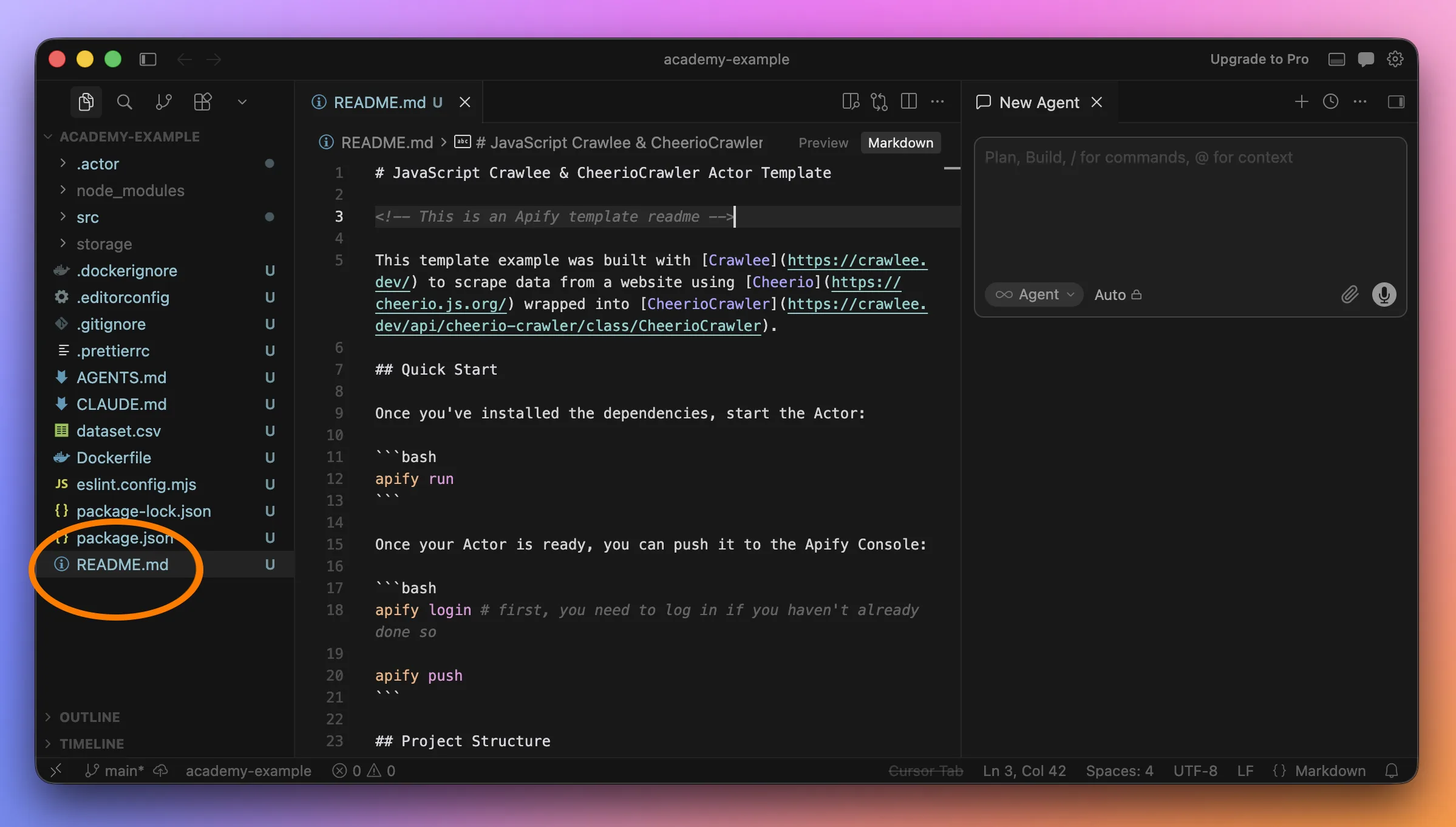The width and height of the screenshot is (1456, 827).
Task: Open .dockerignore file
Action: coord(165,270)
